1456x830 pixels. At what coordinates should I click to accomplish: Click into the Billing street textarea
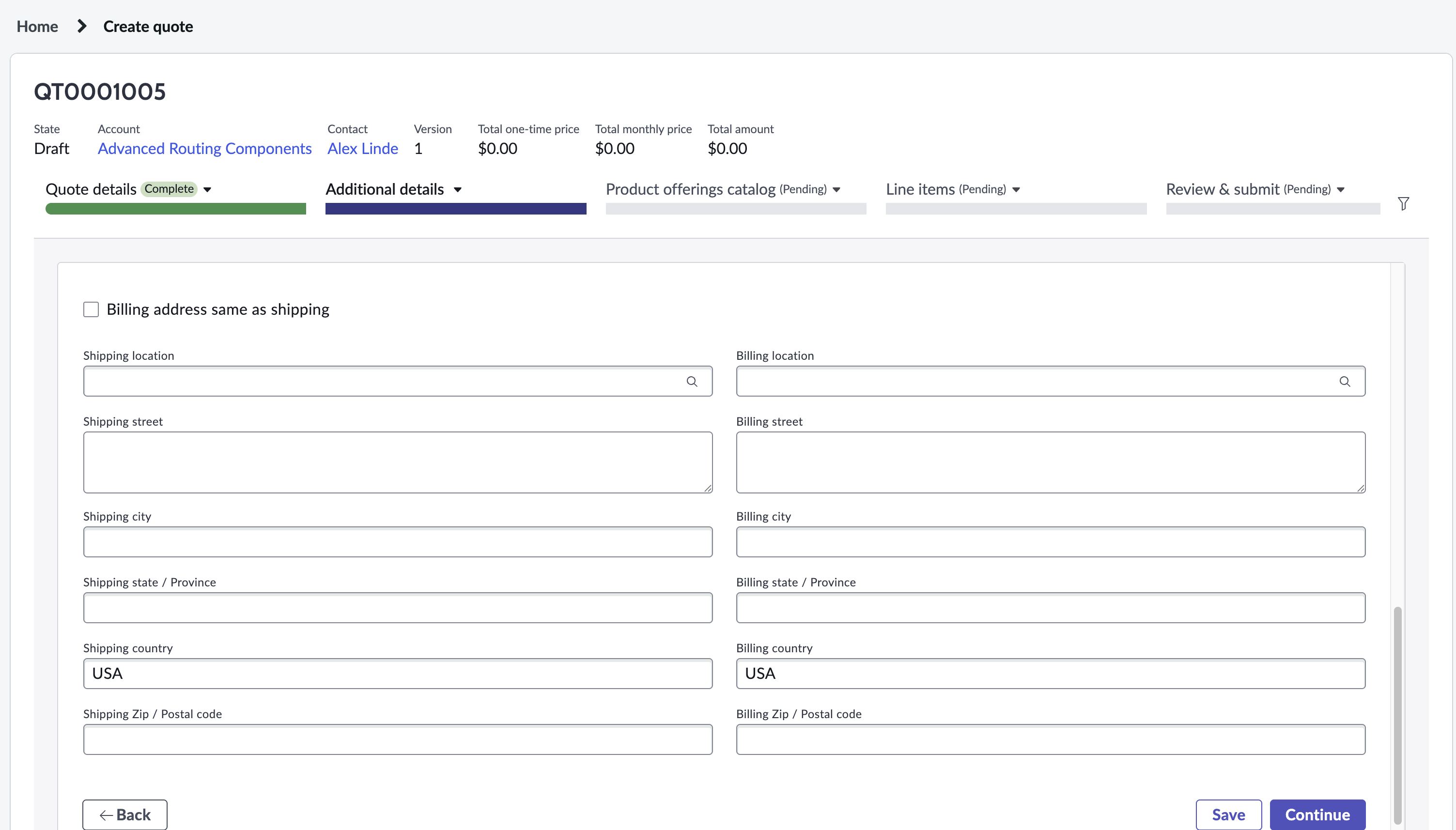pyautogui.click(x=1050, y=462)
